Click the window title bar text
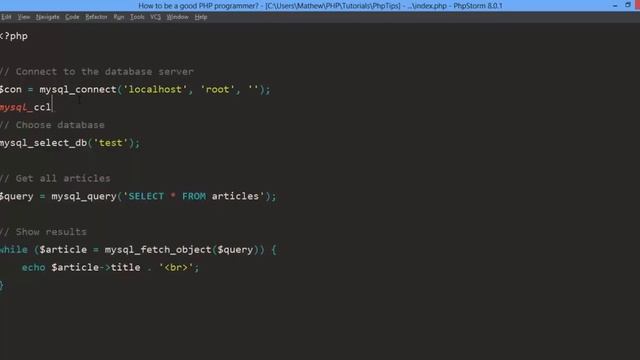640x360 pixels. [x=320, y=6]
